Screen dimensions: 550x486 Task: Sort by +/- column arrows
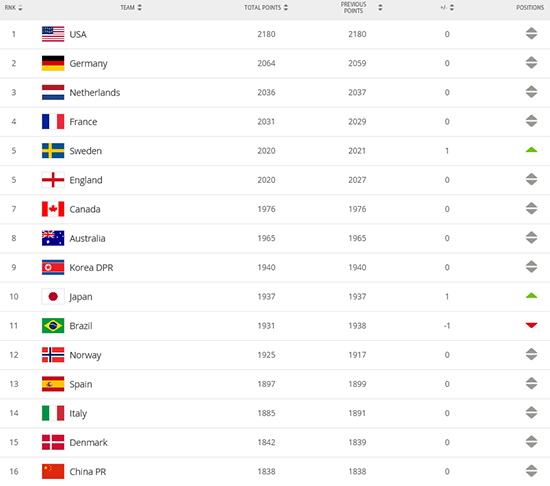pyautogui.click(x=452, y=7)
